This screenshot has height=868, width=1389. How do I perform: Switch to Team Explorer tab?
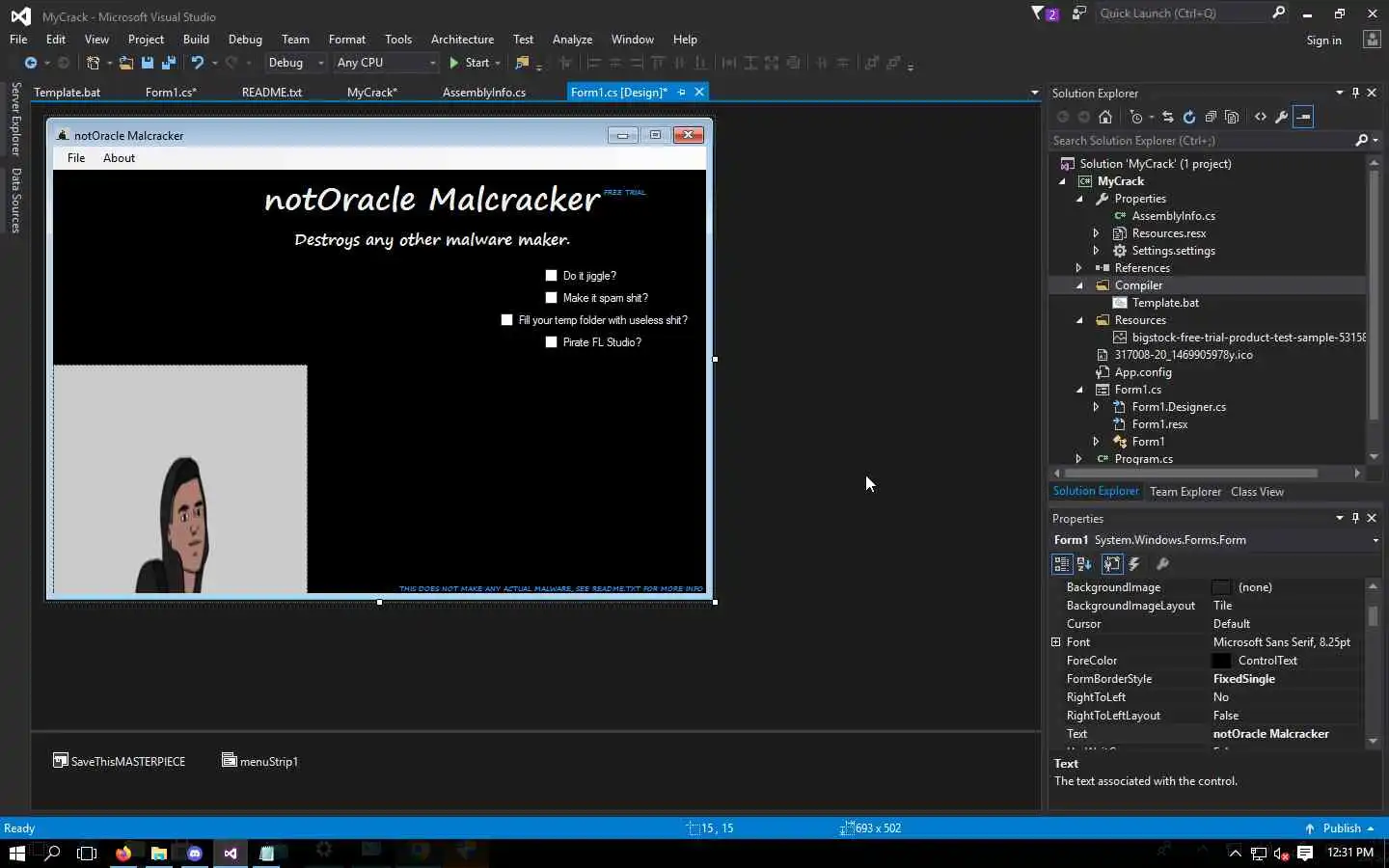coord(1185,492)
